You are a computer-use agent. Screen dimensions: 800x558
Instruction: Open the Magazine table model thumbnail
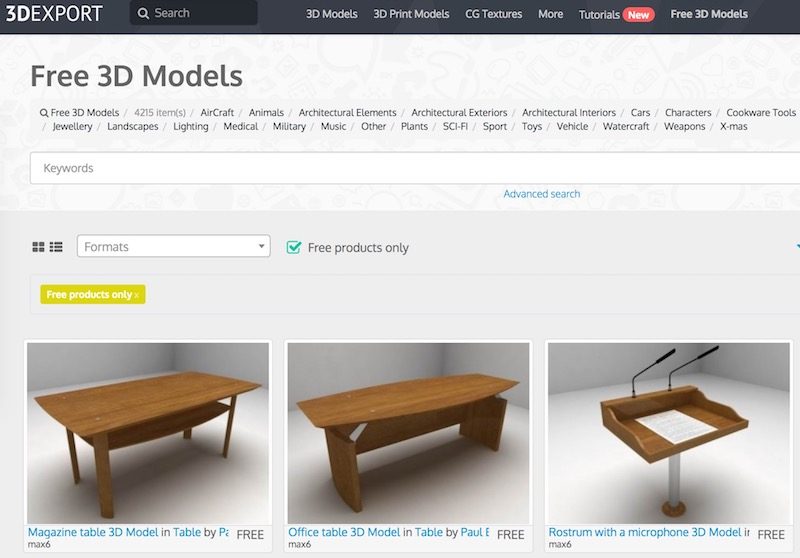(148, 433)
